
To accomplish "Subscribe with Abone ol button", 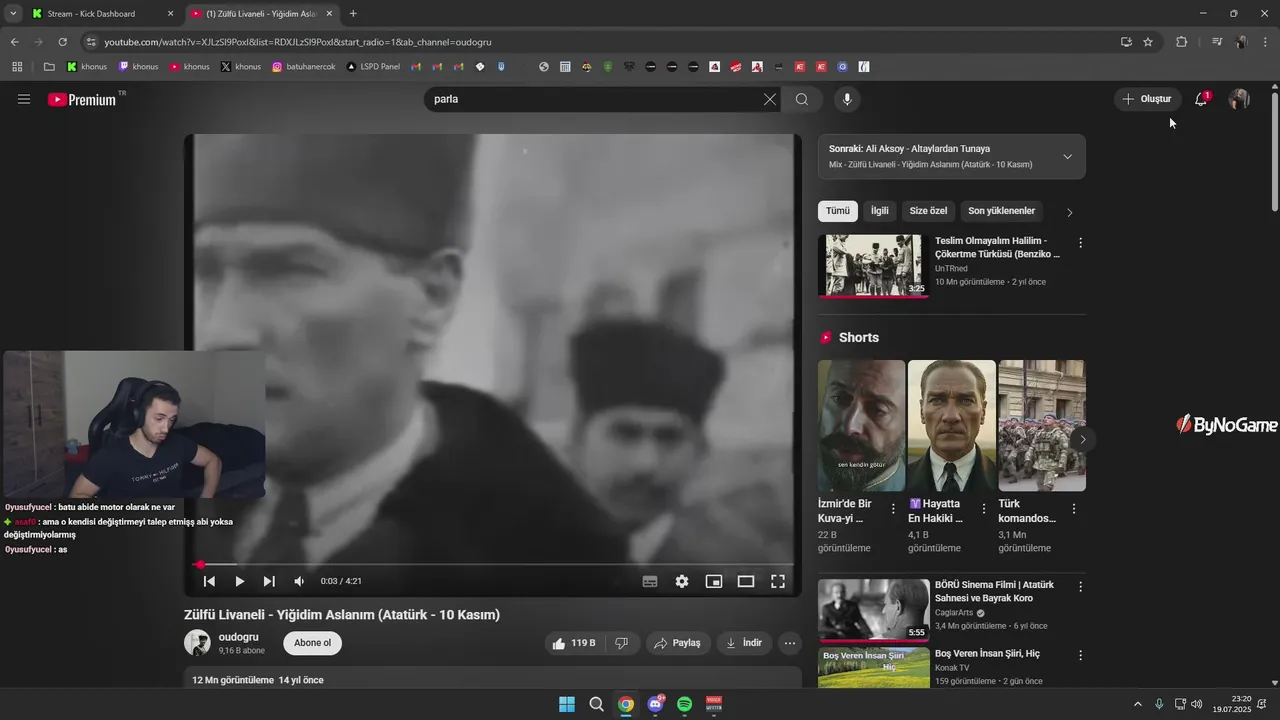I will 312,643.
